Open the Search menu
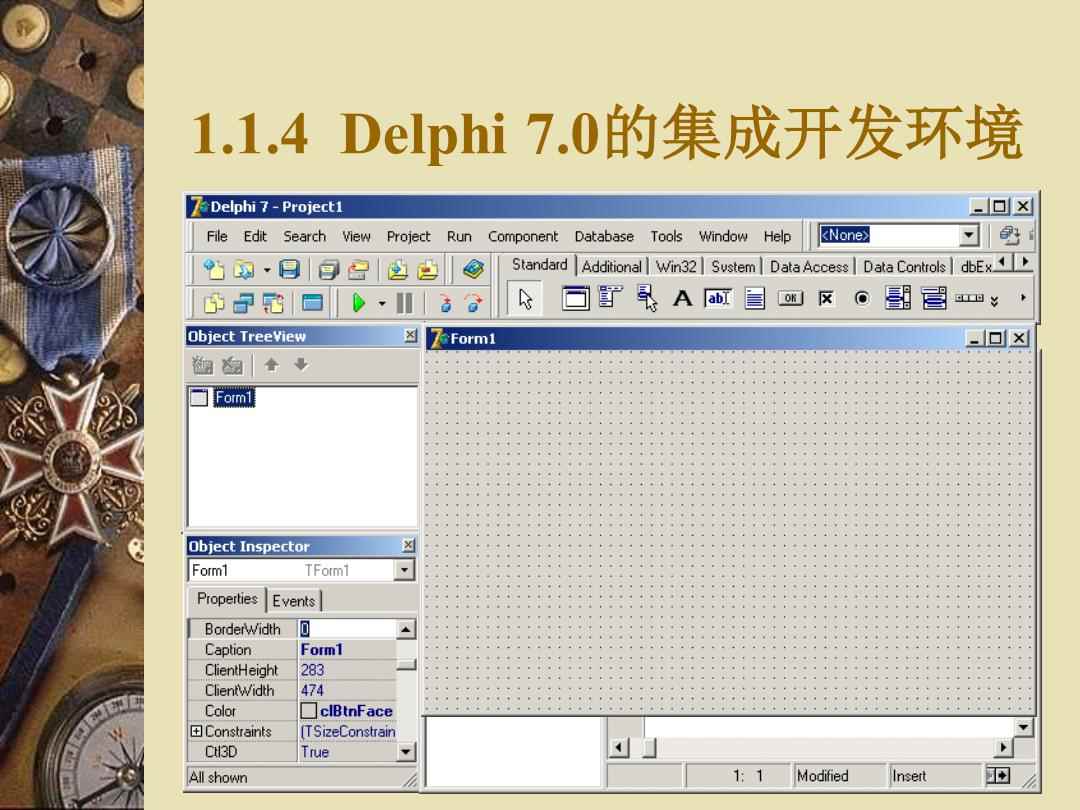This screenshot has width=1080, height=810. pyautogui.click(x=304, y=236)
